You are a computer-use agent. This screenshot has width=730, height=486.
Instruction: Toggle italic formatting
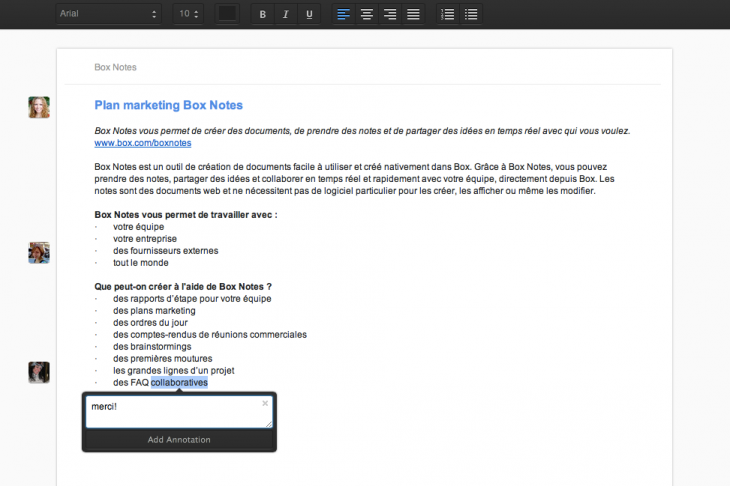(286, 14)
